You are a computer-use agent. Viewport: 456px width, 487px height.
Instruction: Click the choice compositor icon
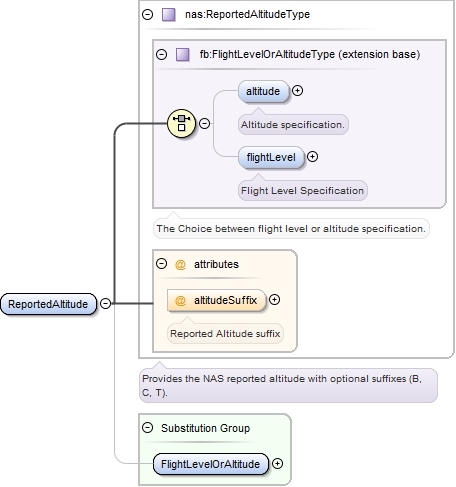(181, 123)
